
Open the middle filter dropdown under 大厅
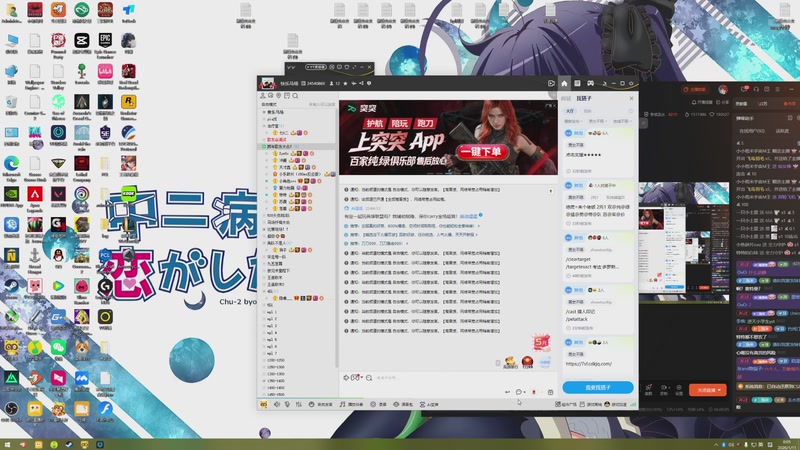(x=597, y=121)
